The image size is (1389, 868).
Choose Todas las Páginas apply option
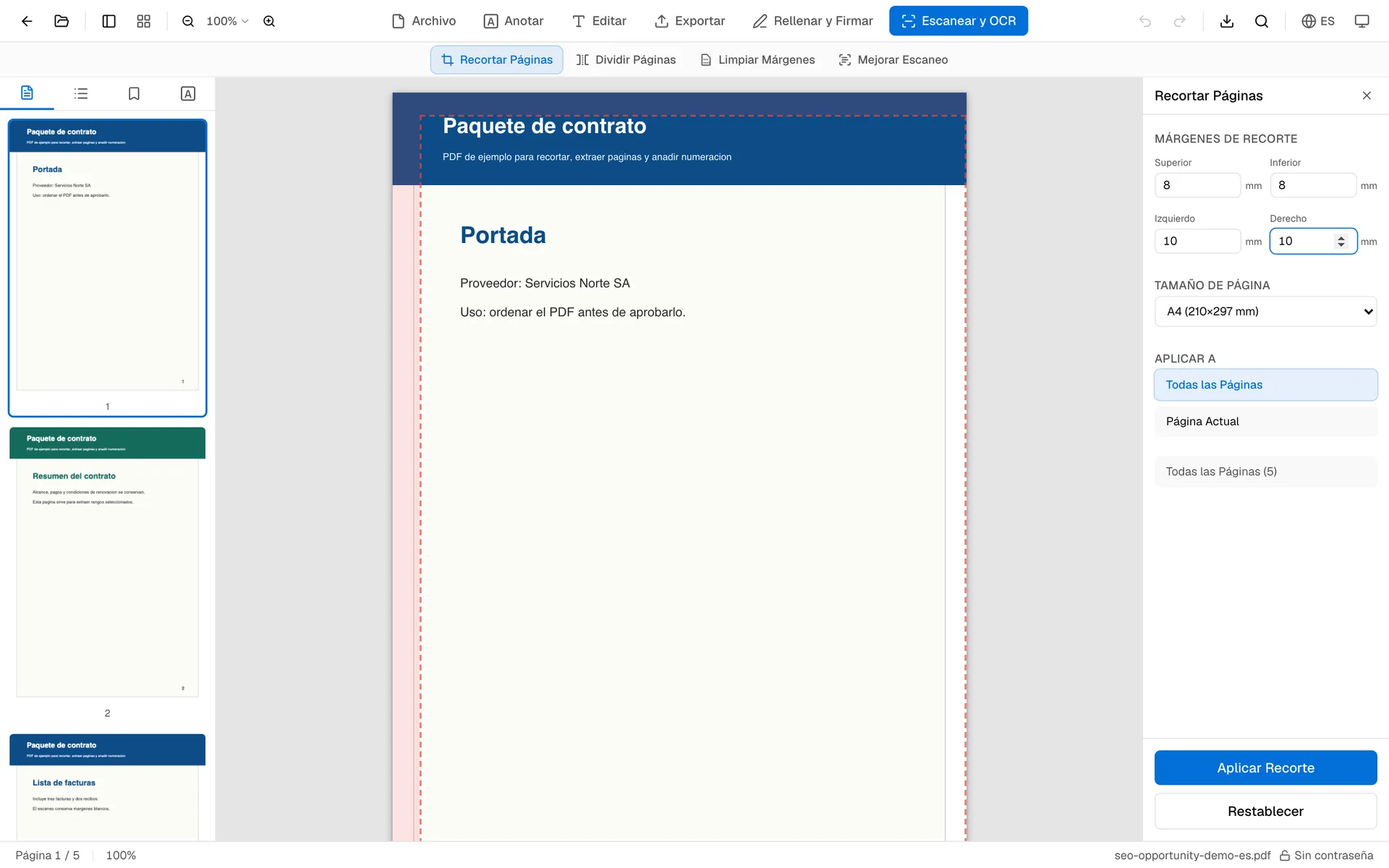1265,385
